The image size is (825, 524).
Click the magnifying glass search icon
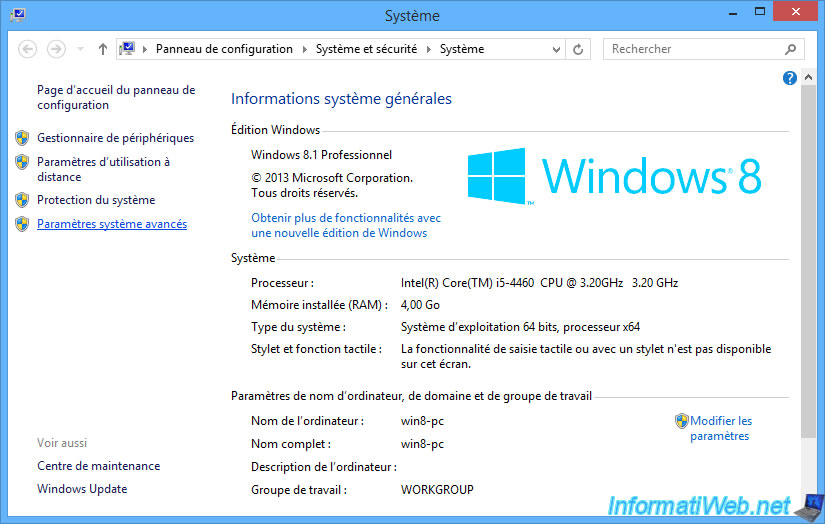coord(790,49)
